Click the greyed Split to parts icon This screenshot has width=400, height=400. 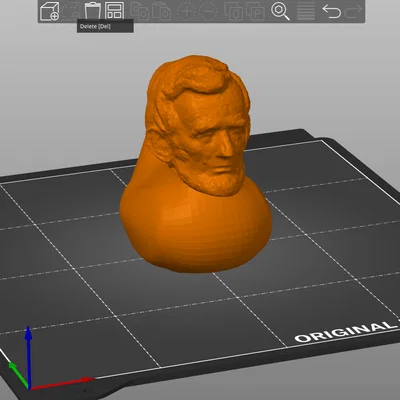click(255, 11)
